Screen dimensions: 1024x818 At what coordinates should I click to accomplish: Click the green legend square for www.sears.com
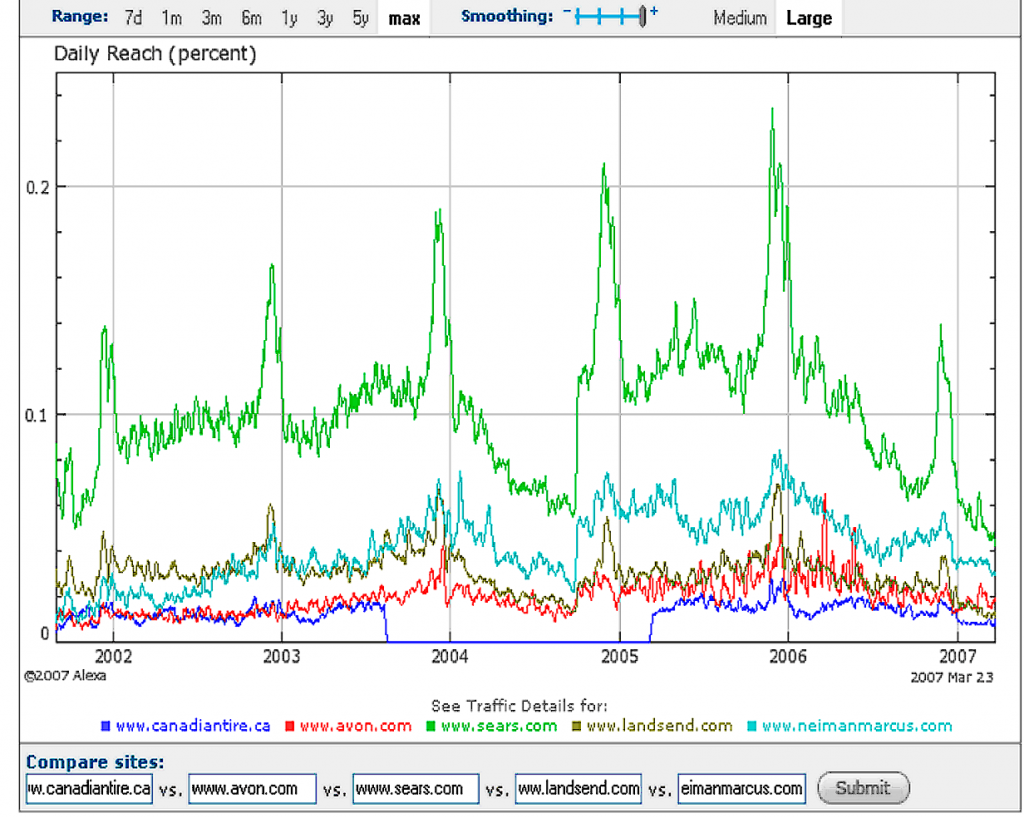pyautogui.click(x=432, y=726)
